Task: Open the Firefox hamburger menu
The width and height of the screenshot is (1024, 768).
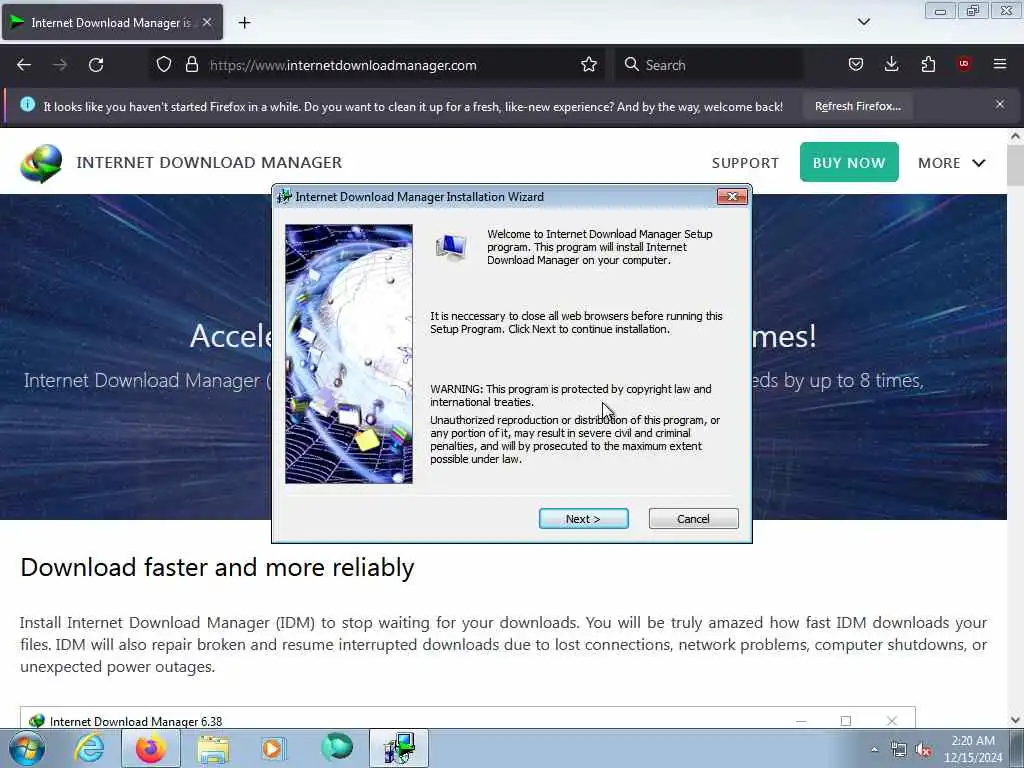Action: coord(1000,64)
